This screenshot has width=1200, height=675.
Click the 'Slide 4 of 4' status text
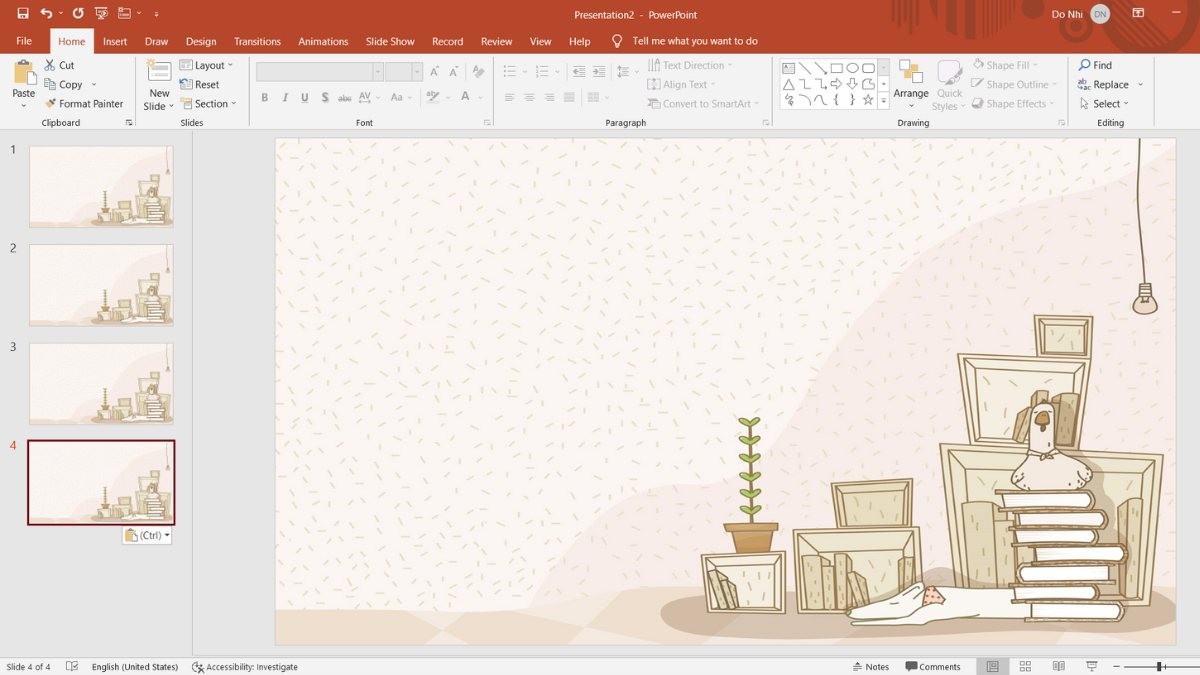click(28, 667)
